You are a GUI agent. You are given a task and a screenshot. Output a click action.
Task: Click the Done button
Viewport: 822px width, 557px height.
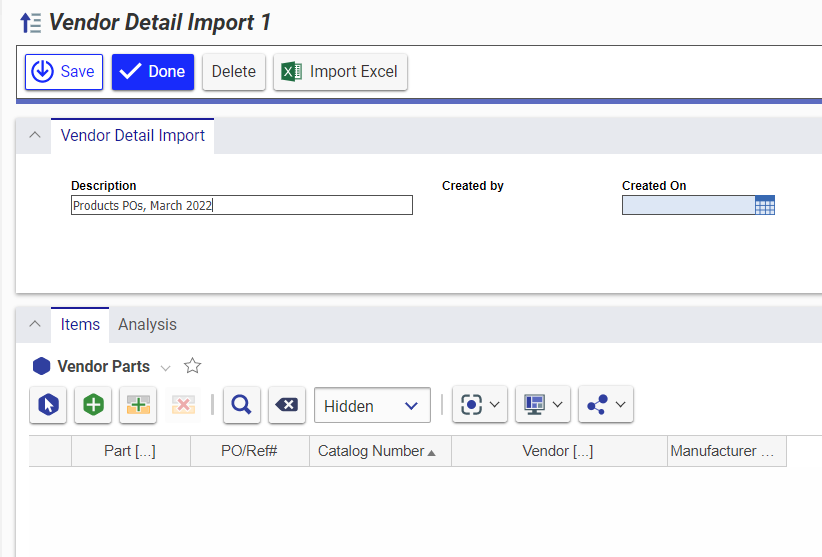click(153, 72)
